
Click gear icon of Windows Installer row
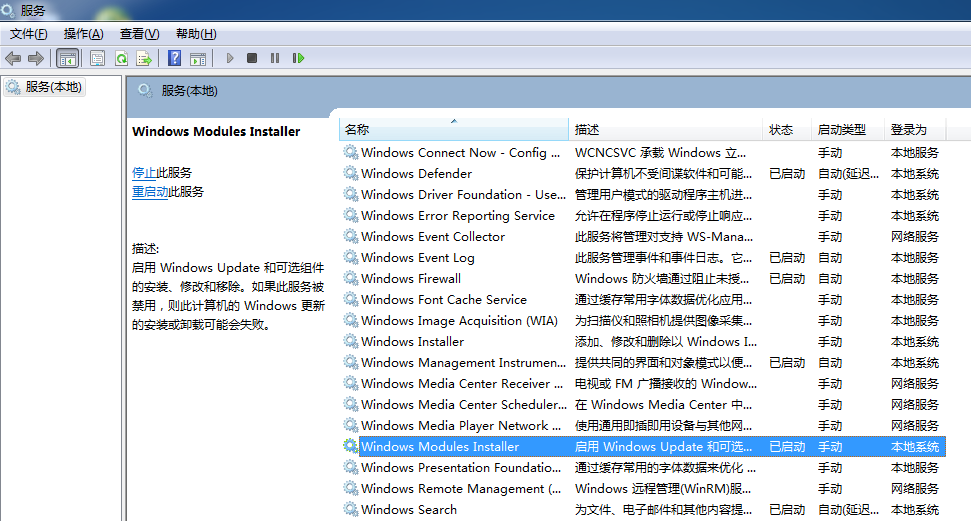[x=351, y=341]
